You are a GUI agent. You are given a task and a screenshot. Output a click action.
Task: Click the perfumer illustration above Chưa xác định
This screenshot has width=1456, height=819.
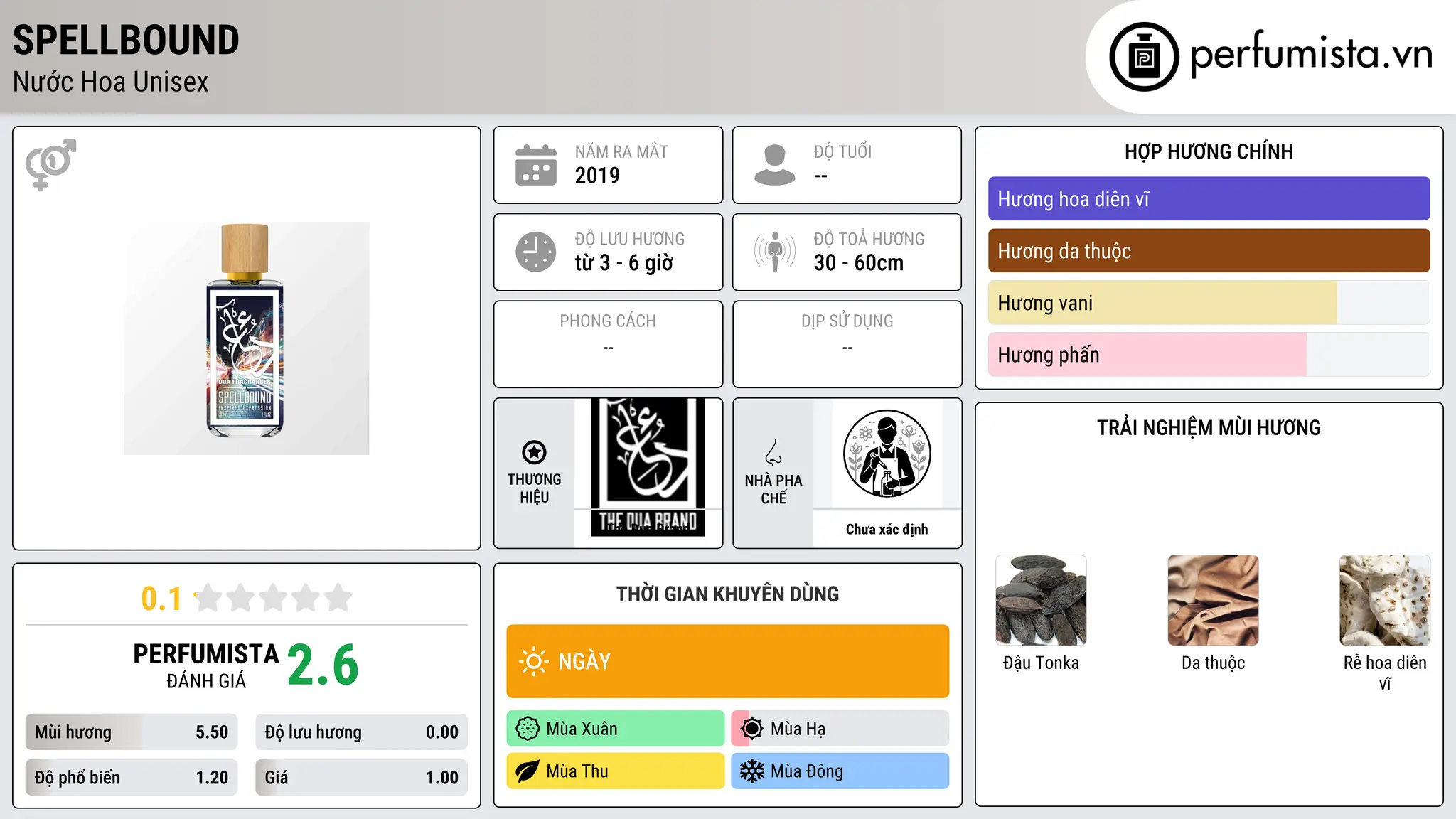point(887,454)
